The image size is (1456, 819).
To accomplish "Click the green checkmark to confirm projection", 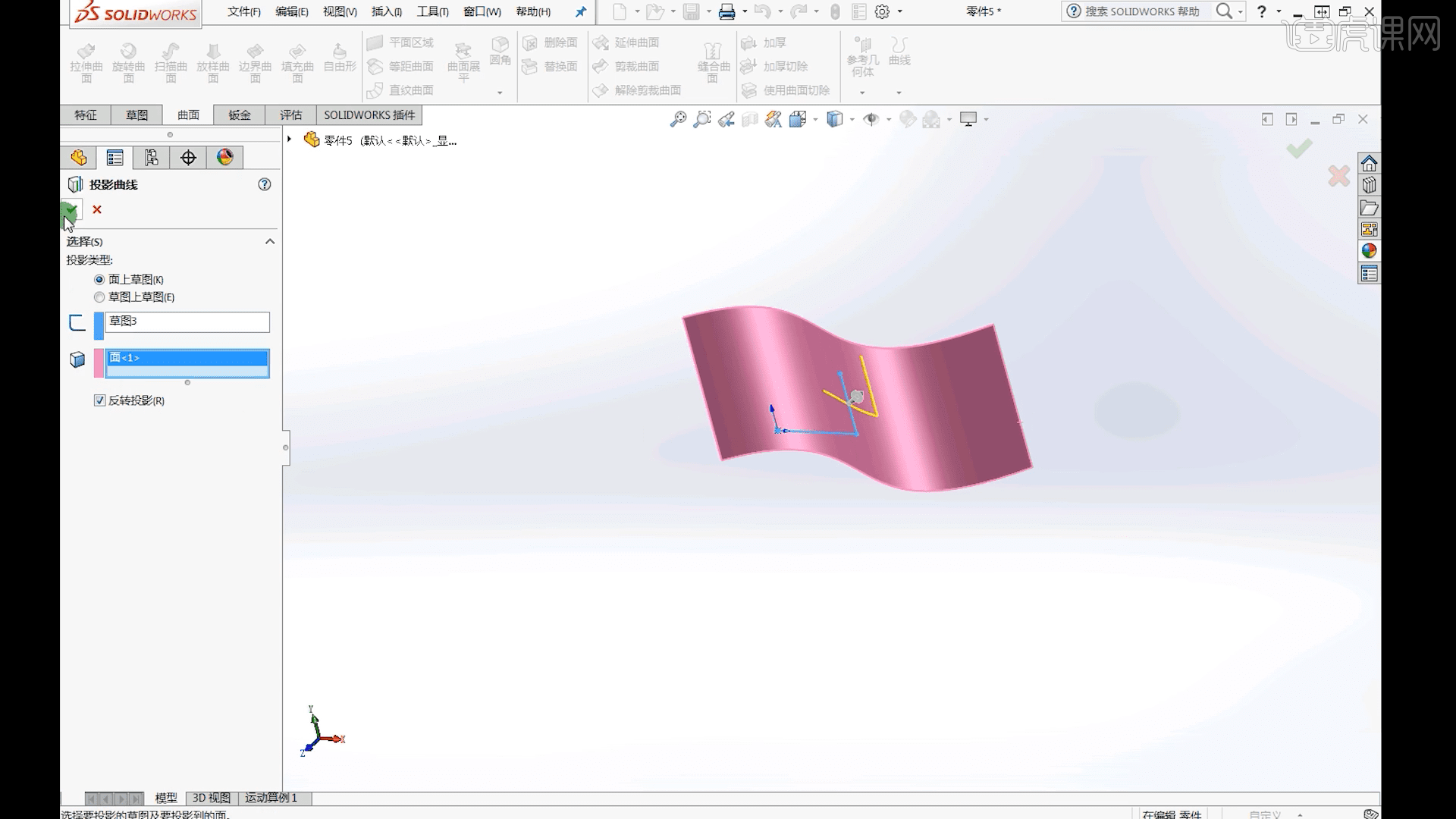I will pos(71,210).
